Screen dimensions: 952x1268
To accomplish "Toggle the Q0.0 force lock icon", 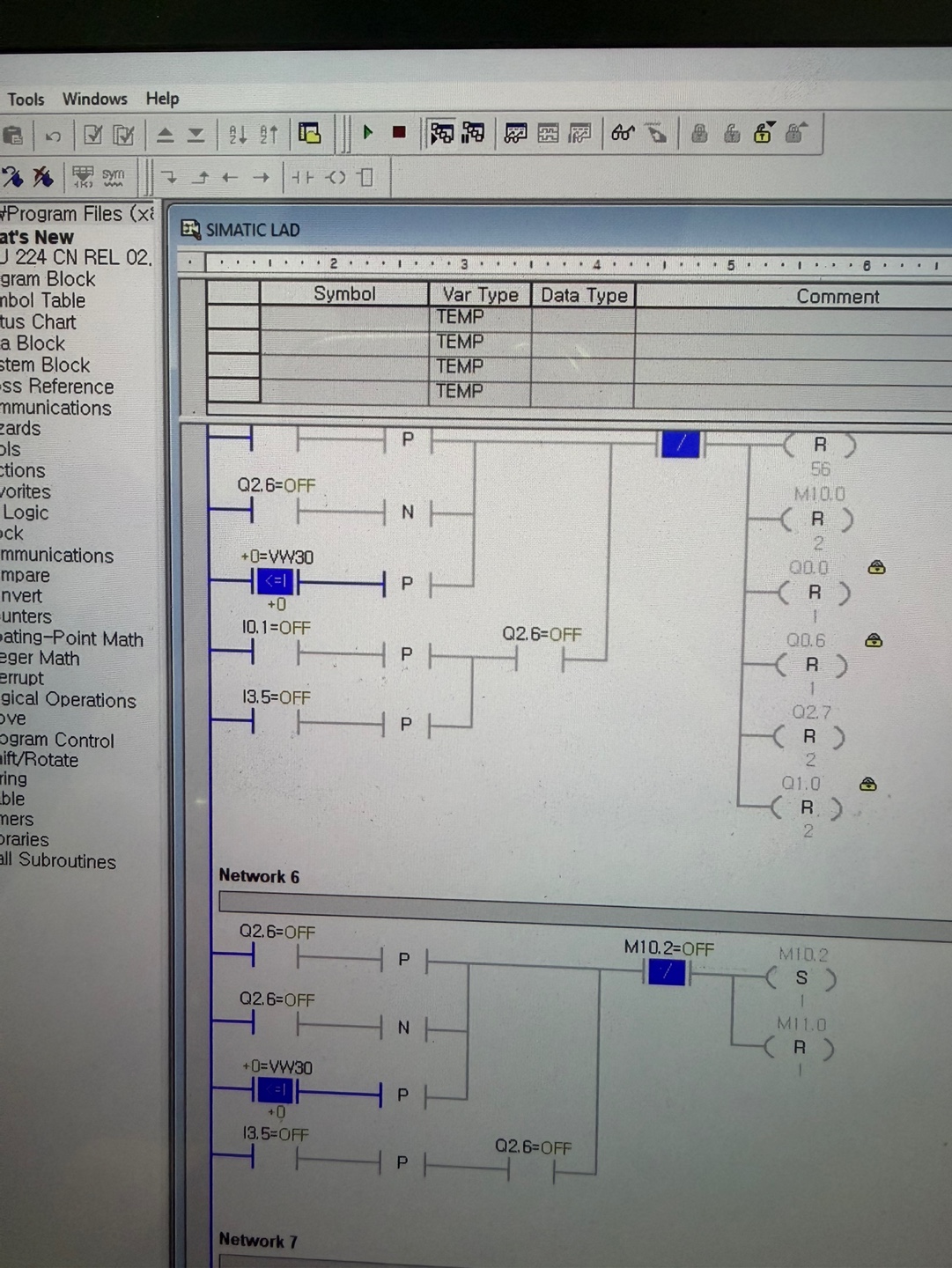I will 876,567.
